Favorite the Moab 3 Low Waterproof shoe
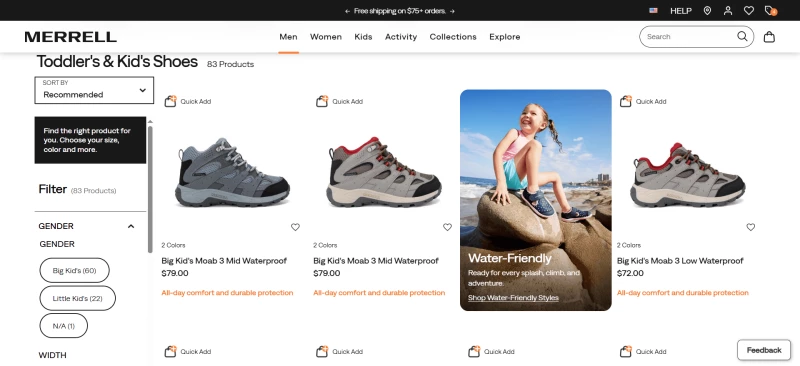Viewport: 800px width, 366px height. point(751,227)
